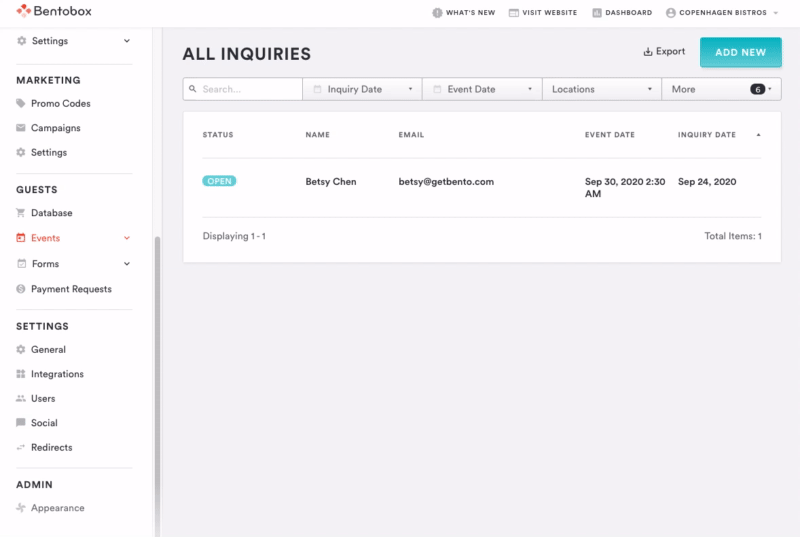This screenshot has width=800, height=537.
Task: Collapse the Events submenu chevron
Action: pyautogui.click(x=127, y=238)
